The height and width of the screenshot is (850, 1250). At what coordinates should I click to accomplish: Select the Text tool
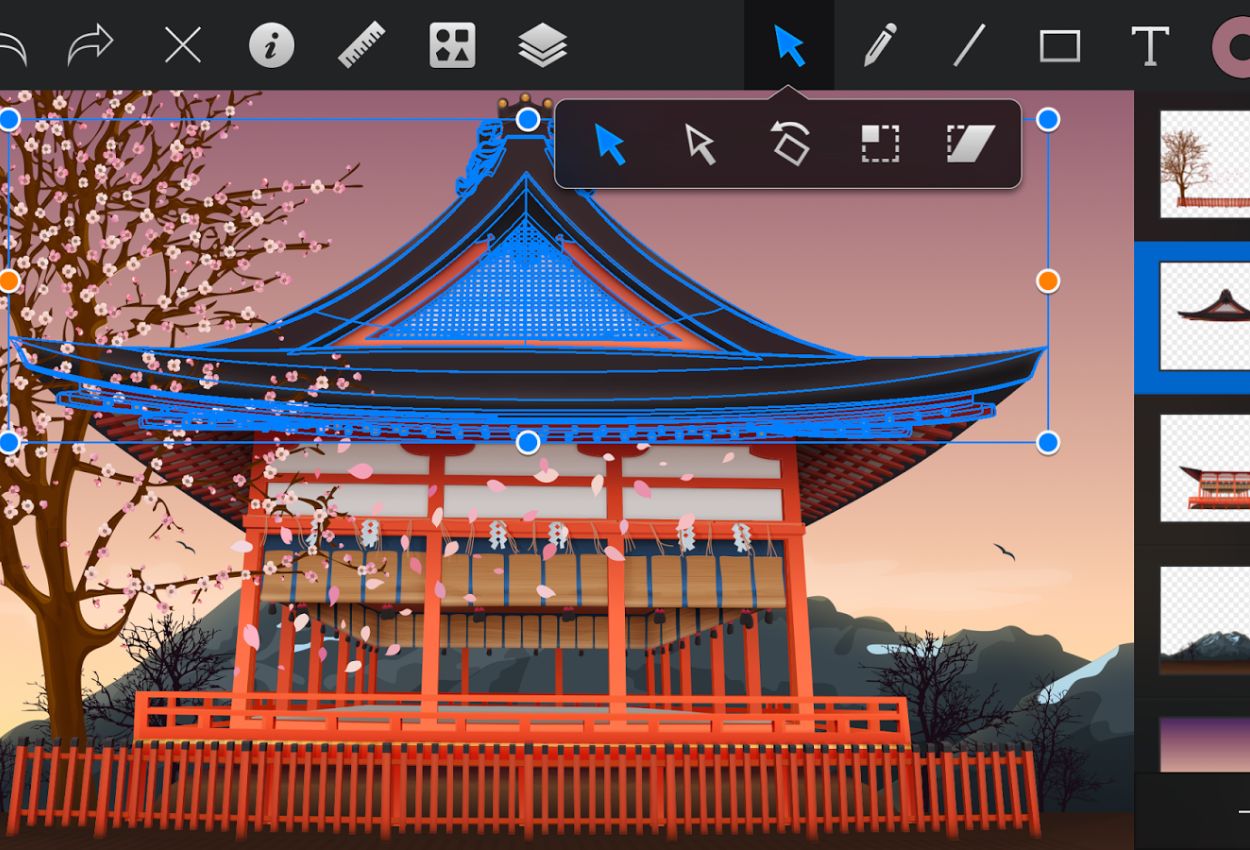1149,46
